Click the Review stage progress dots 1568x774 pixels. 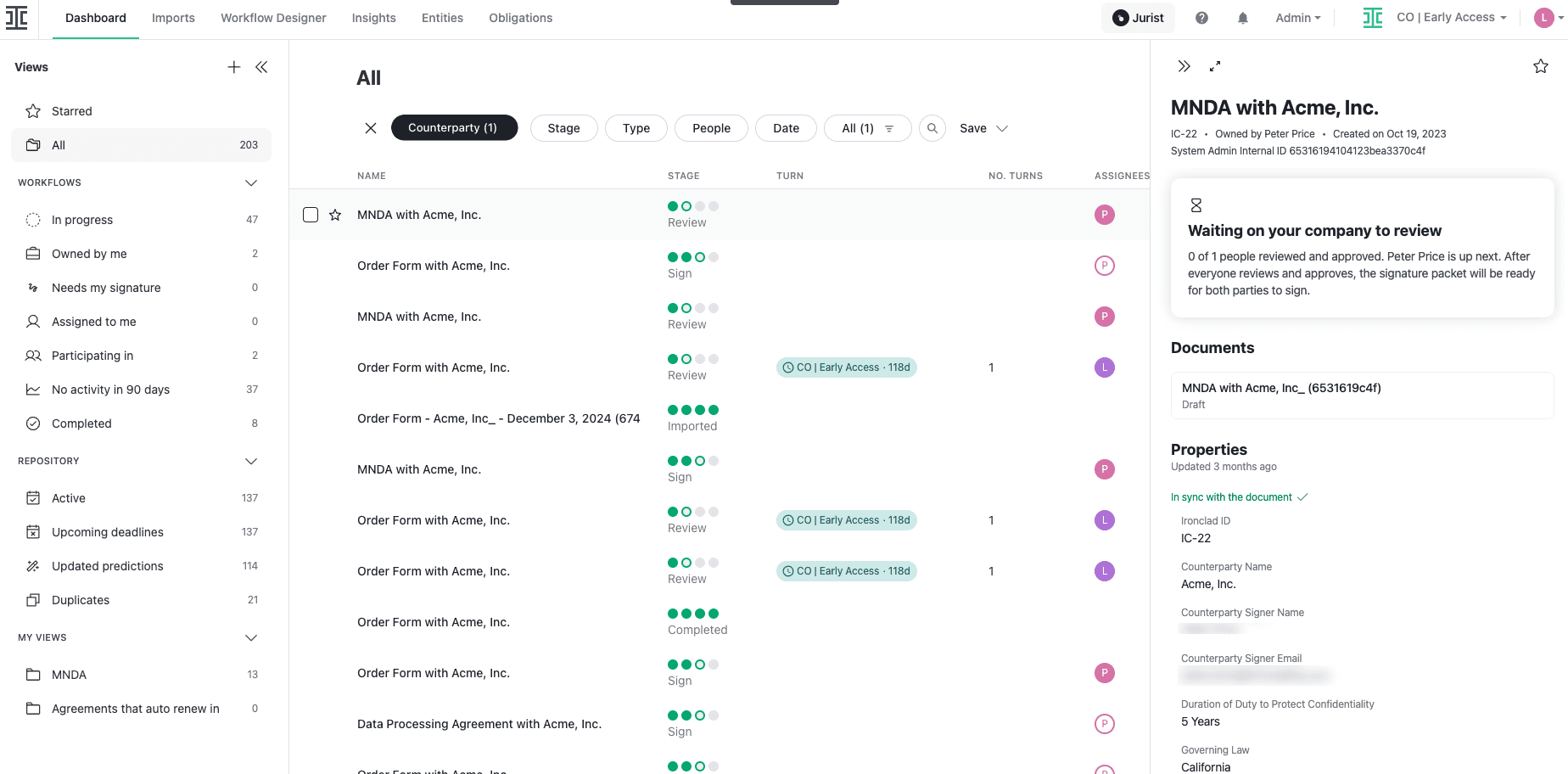tap(692, 206)
